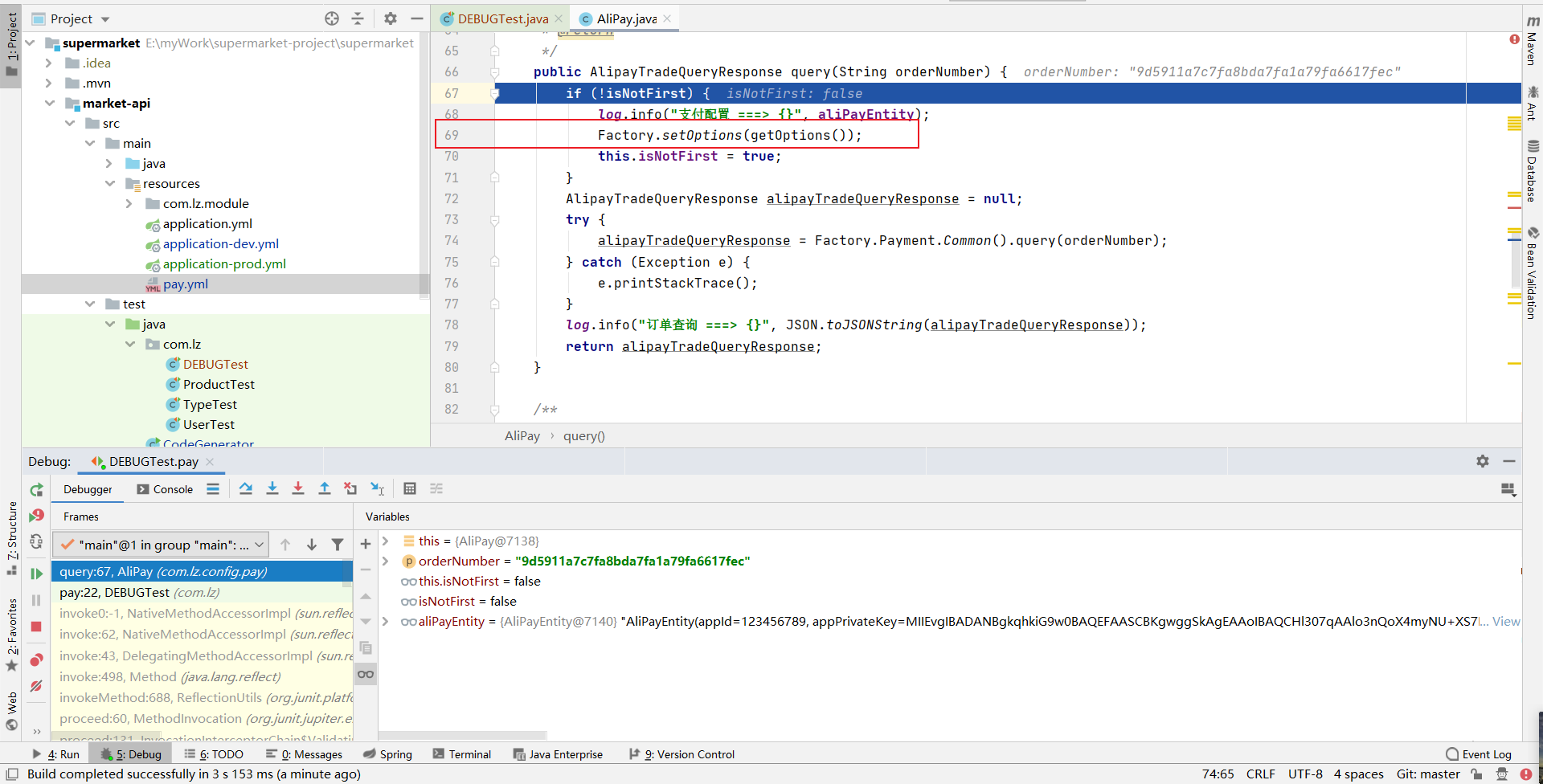The height and width of the screenshot is (784, 1543).
Task: Select pay.yml in the project tree
Action: (x=185, y=284)
